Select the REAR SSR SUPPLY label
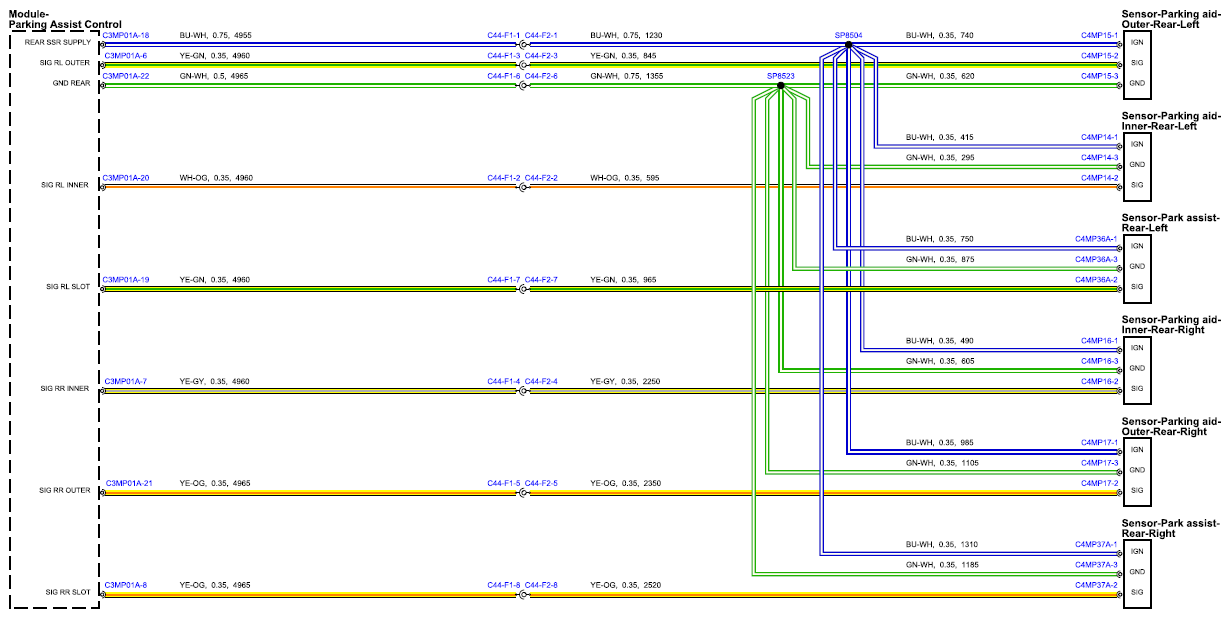Viewport: 1230px width, 618px height. 58,42
